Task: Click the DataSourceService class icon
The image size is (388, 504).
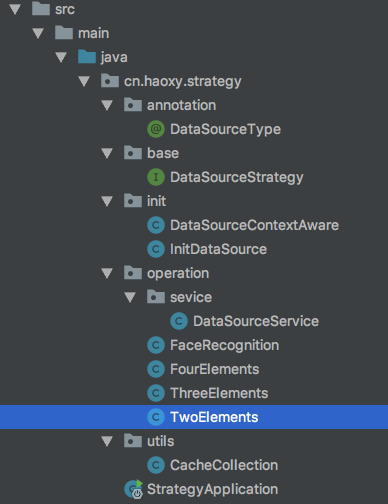Action: (179, 321)
